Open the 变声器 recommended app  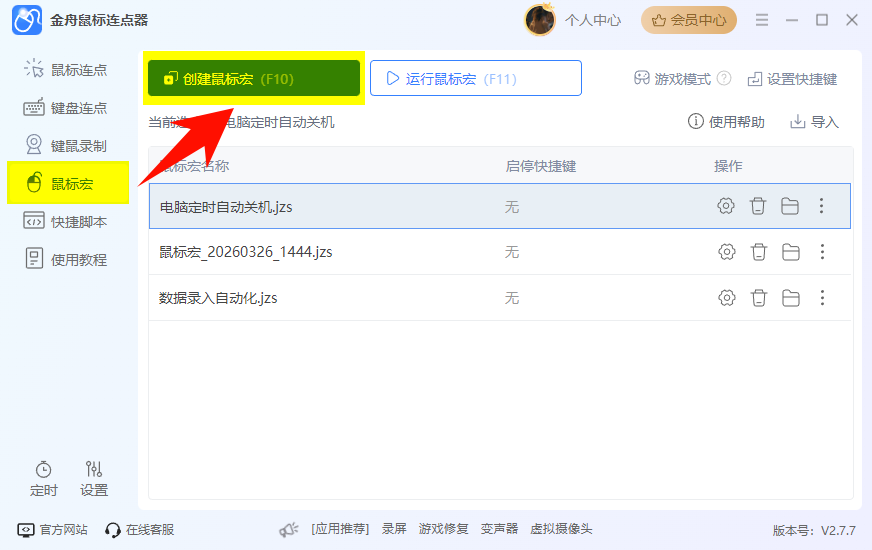pyautogui.click(x=499, y=529)
